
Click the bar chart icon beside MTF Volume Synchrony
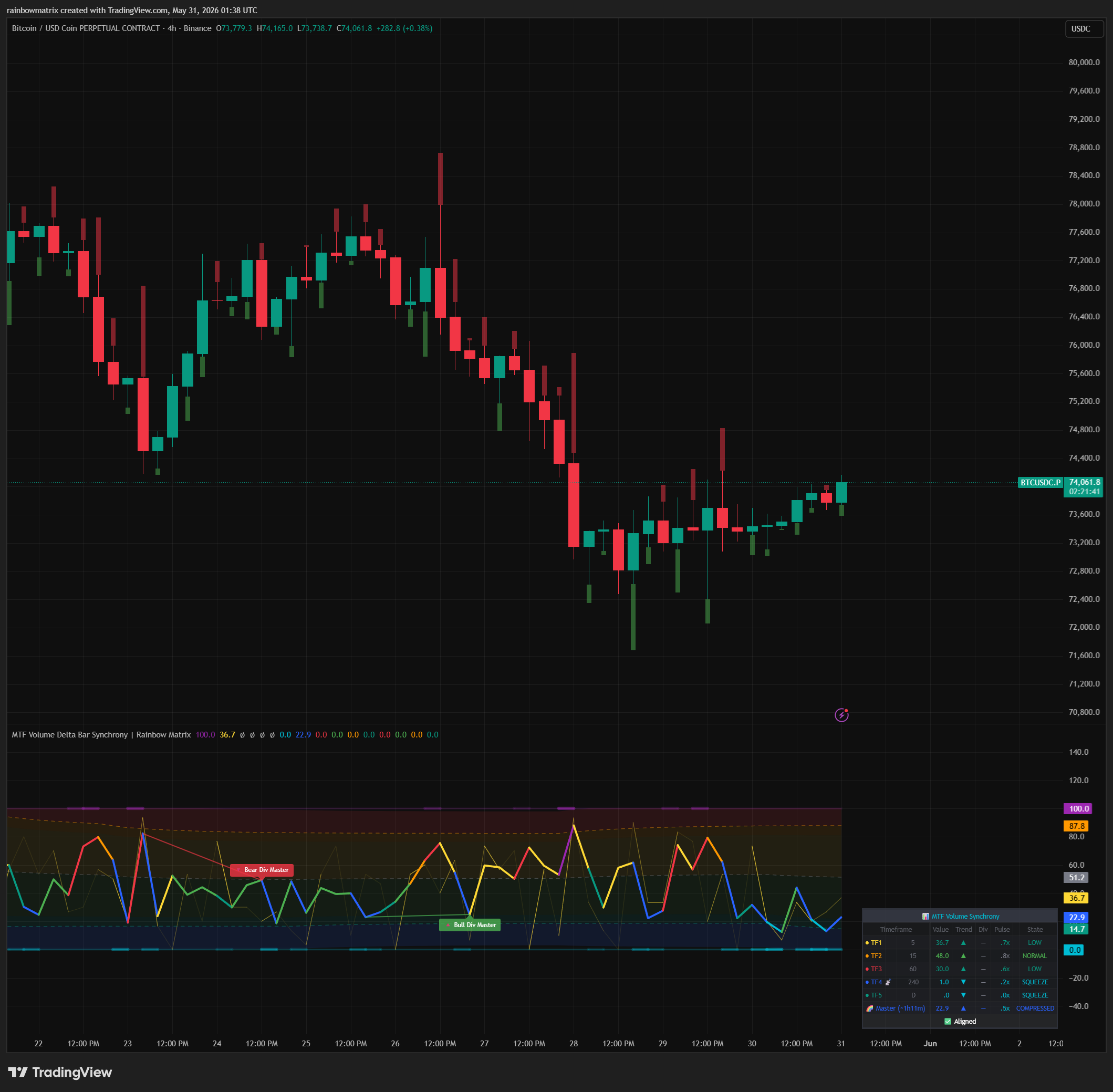point(925,917)
